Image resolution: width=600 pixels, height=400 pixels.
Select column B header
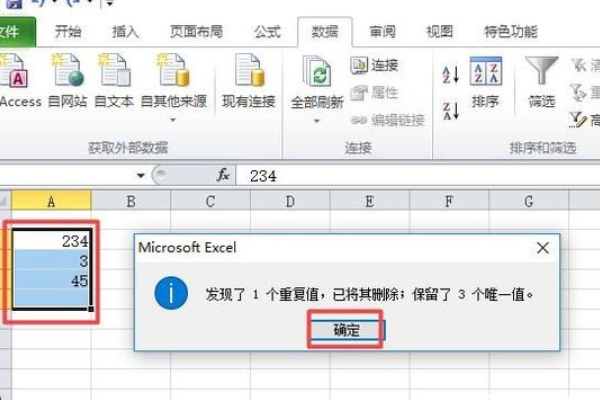tap(131, 201)
